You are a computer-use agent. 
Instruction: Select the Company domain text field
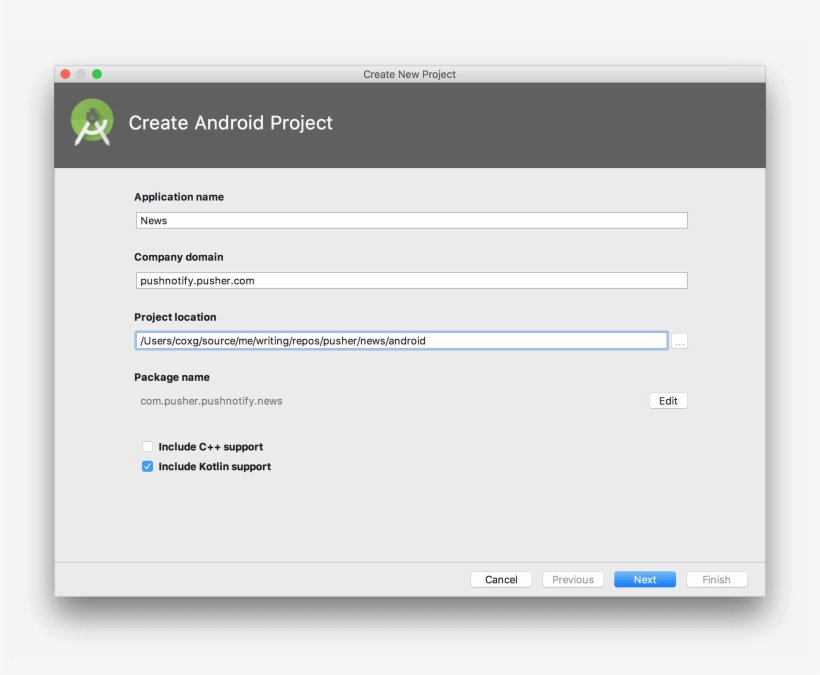[x=410, y=280]
